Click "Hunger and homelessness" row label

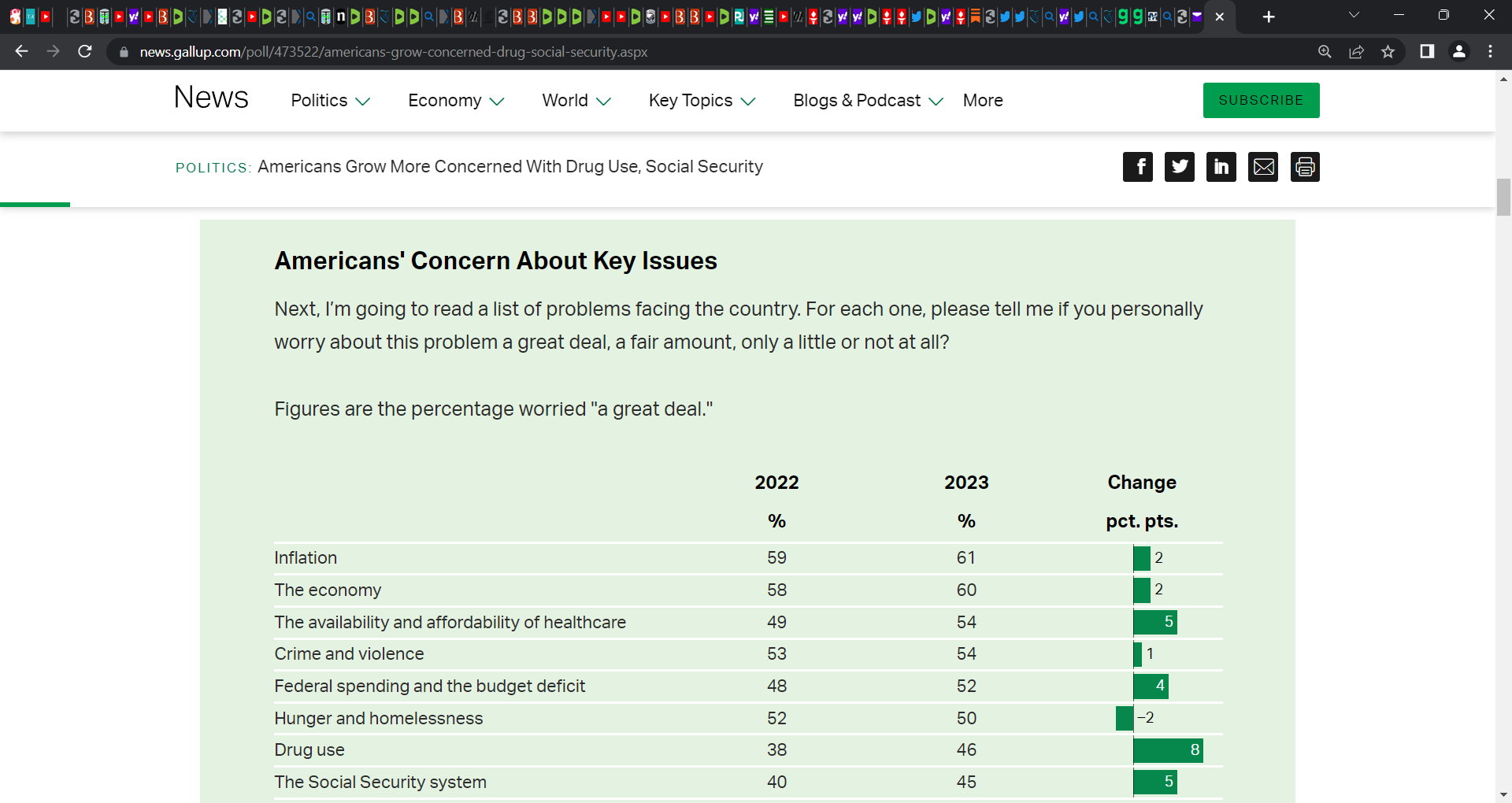[379, 718]
